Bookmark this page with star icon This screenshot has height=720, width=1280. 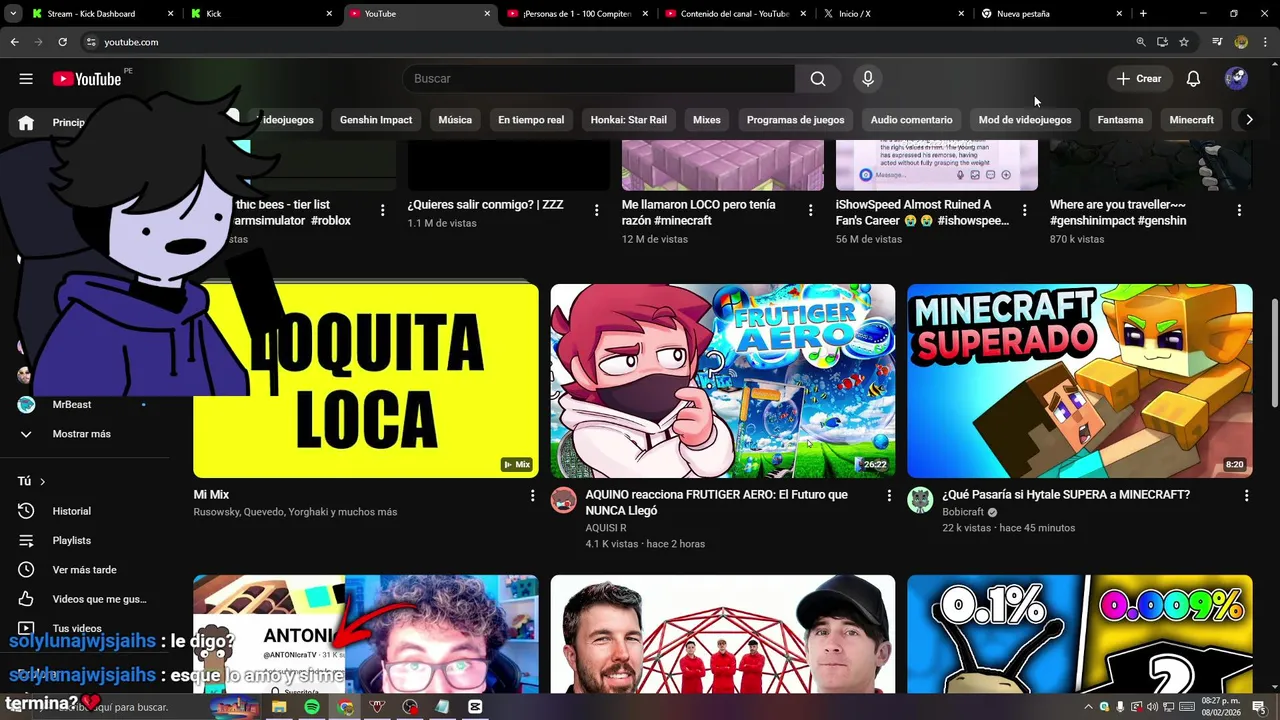tap(1184, 42)
